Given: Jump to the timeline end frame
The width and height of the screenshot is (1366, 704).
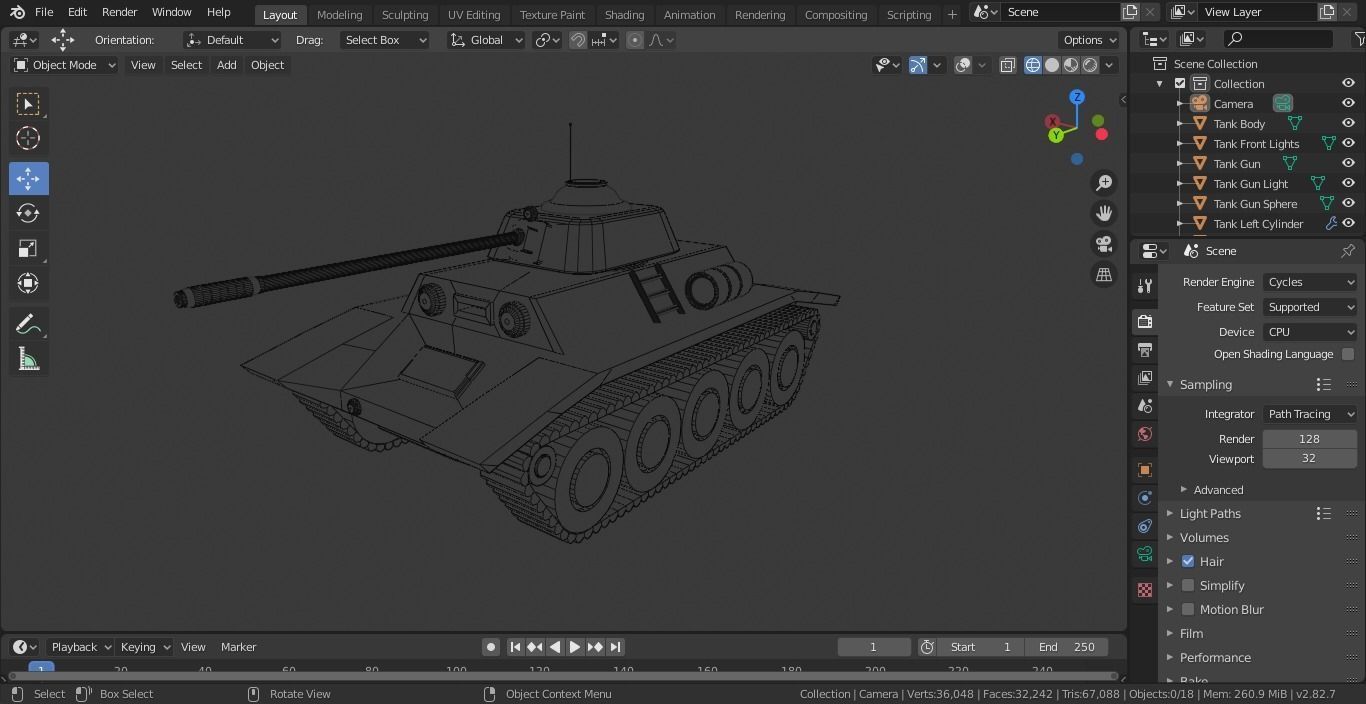Looking at the screenshot, I should click(x=616, y=647).
